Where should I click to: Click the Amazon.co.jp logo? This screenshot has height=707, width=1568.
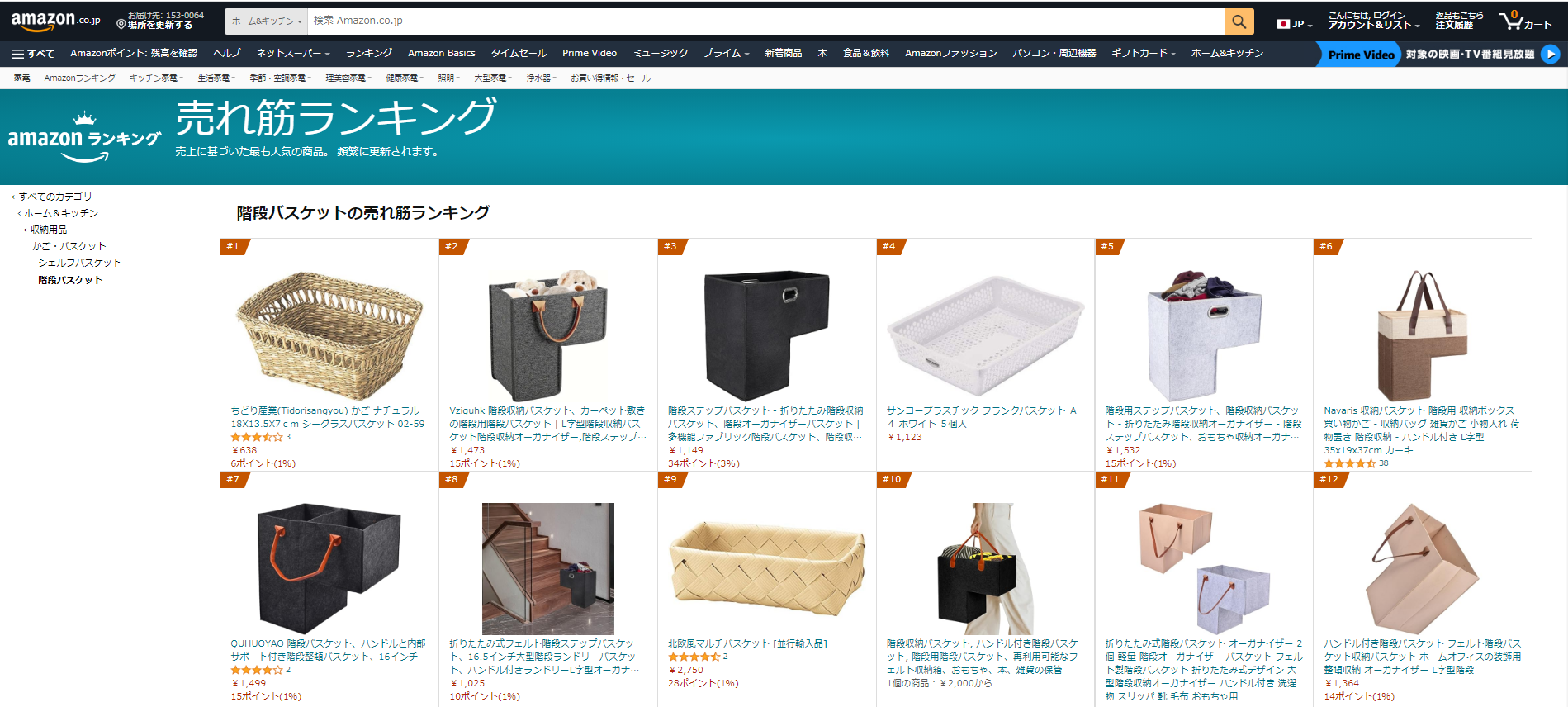click(x=55, y=21)
